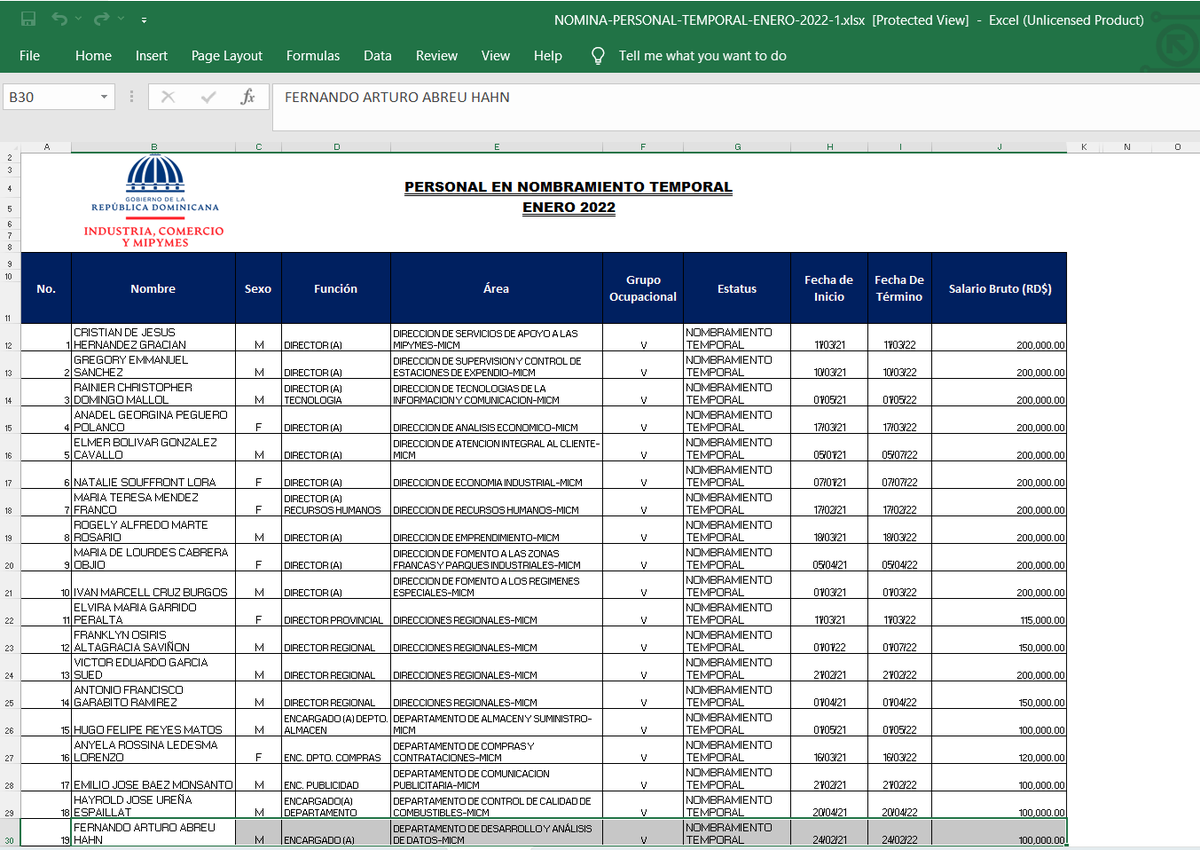The height and width of the screenshot is (850, 1200).
Task: Click salary cell 120,000.00
Action: [999, 751]
